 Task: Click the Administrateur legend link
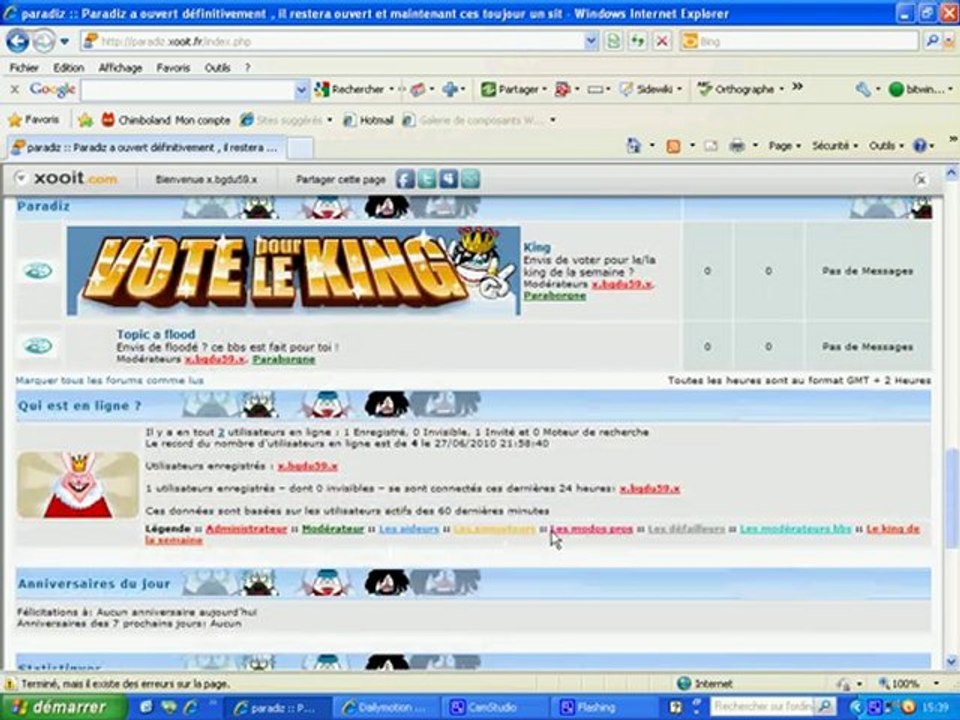tap(246, 528)
